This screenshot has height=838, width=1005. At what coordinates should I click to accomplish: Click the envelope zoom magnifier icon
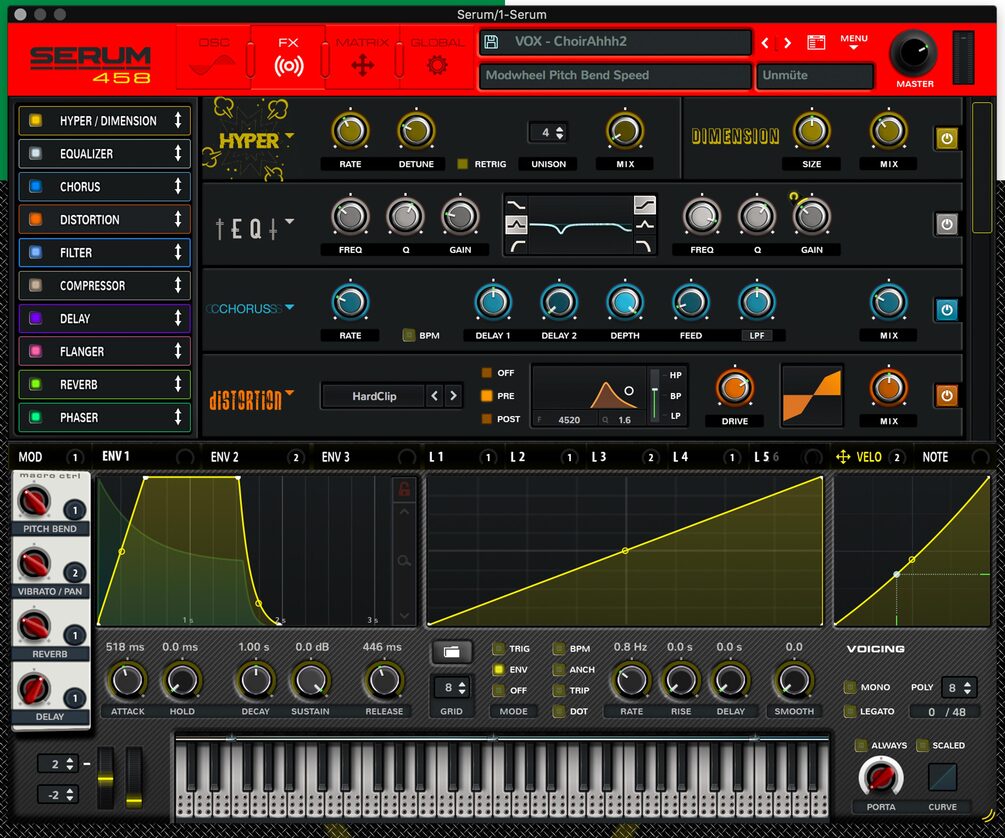[404, 561]
